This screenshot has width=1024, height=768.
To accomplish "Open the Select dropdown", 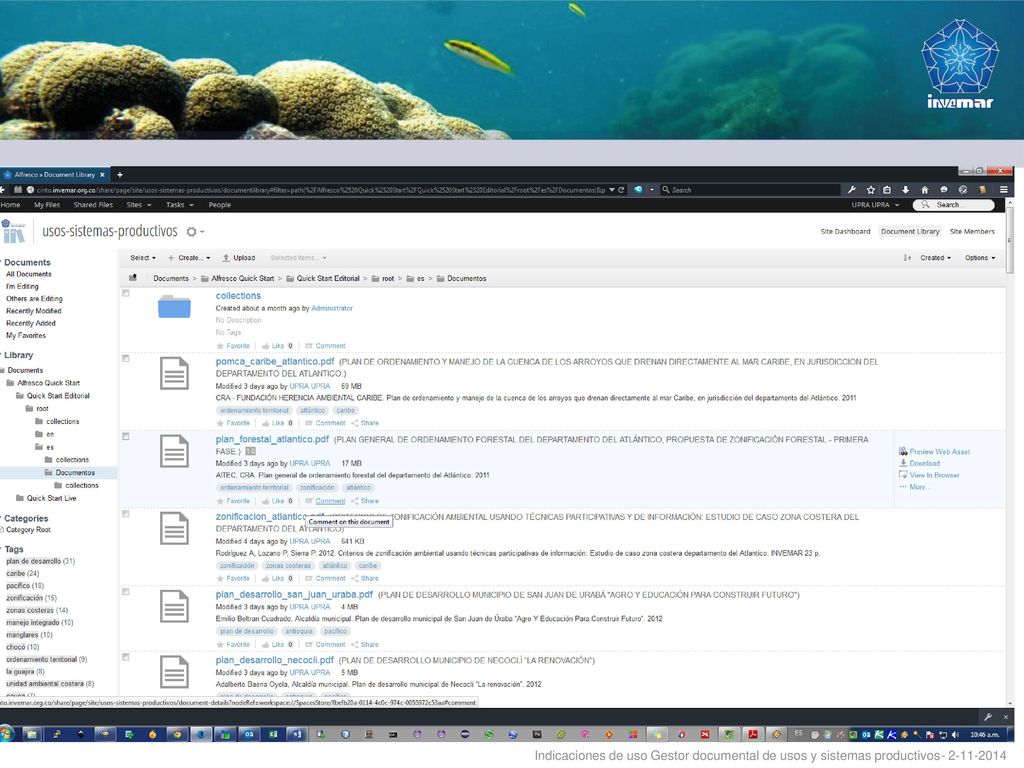I will pyautogui.click(x=143, y=258).
